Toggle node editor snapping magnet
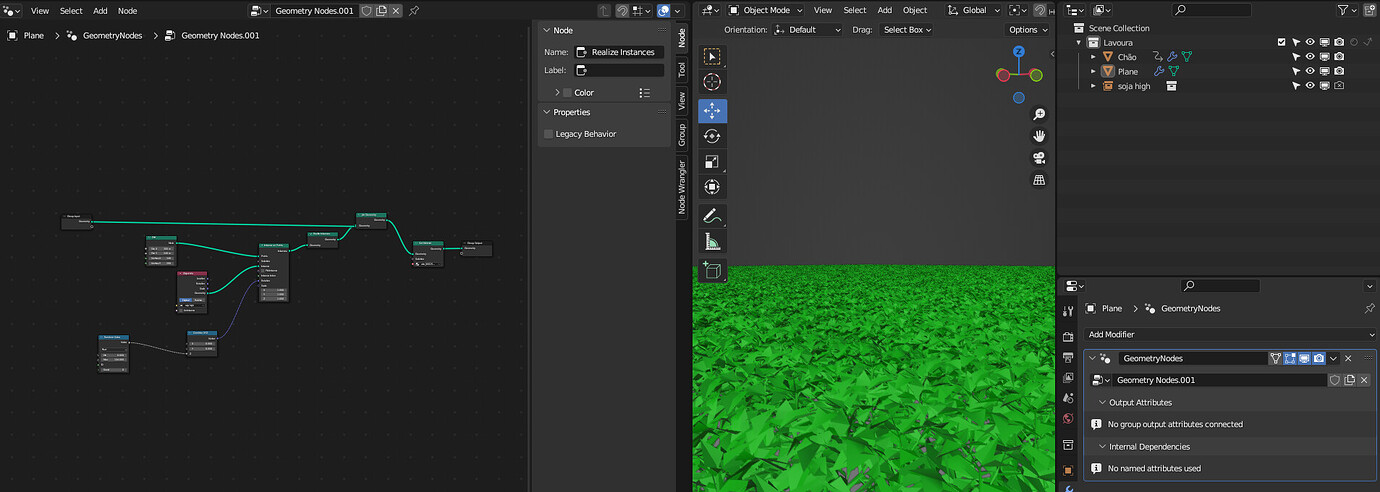 point(622,10)
